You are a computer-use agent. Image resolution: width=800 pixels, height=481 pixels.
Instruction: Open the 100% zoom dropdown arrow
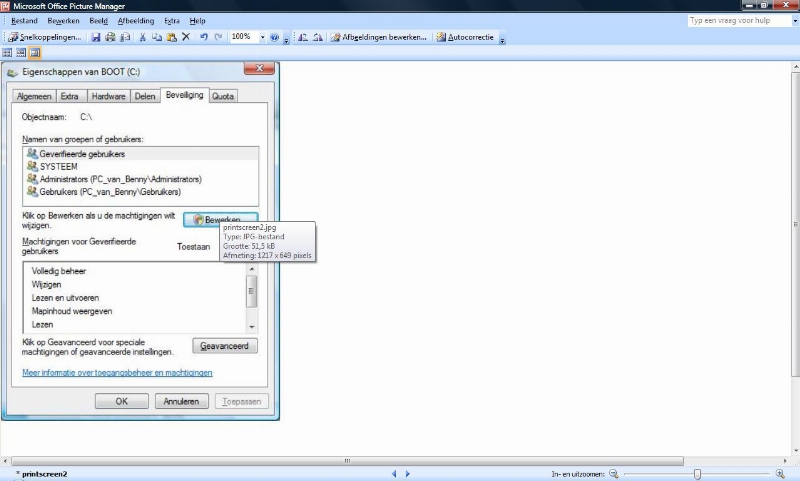pyautogui.click(x=263, y=37)
